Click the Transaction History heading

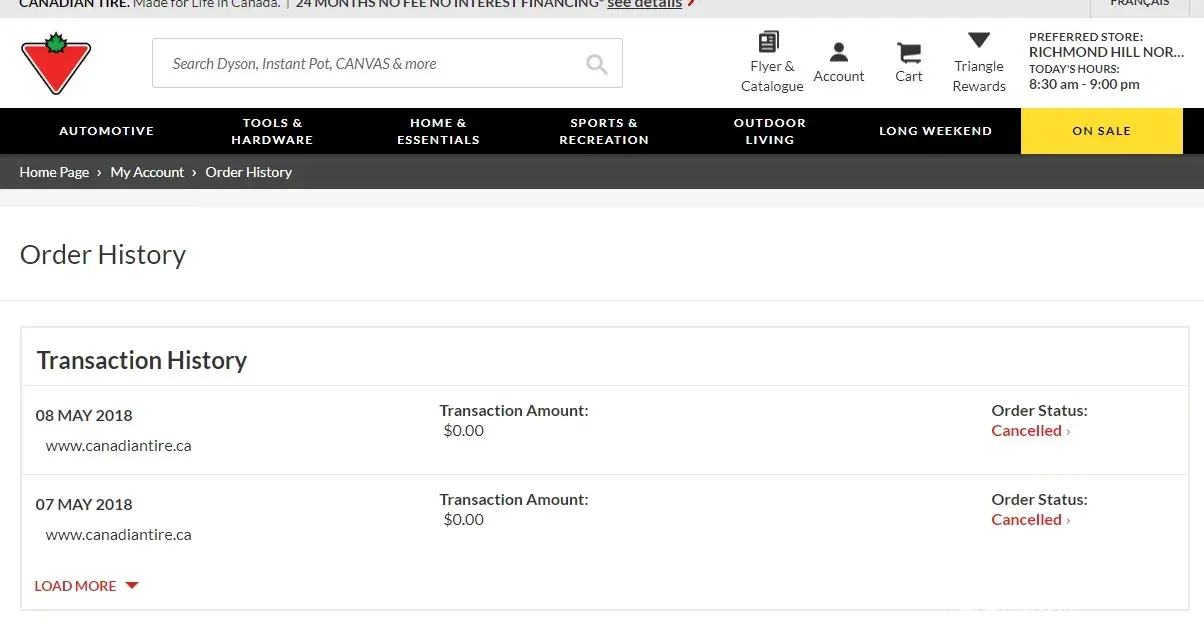point(142,360)
